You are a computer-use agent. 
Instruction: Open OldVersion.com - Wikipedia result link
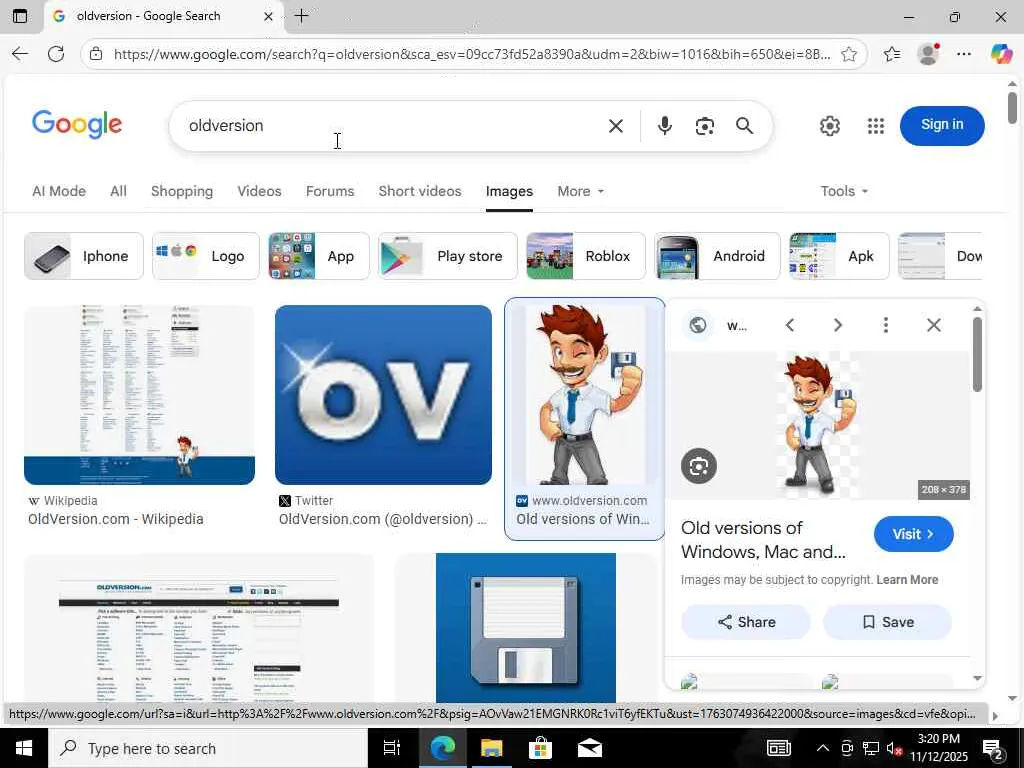tap(116, 519)
